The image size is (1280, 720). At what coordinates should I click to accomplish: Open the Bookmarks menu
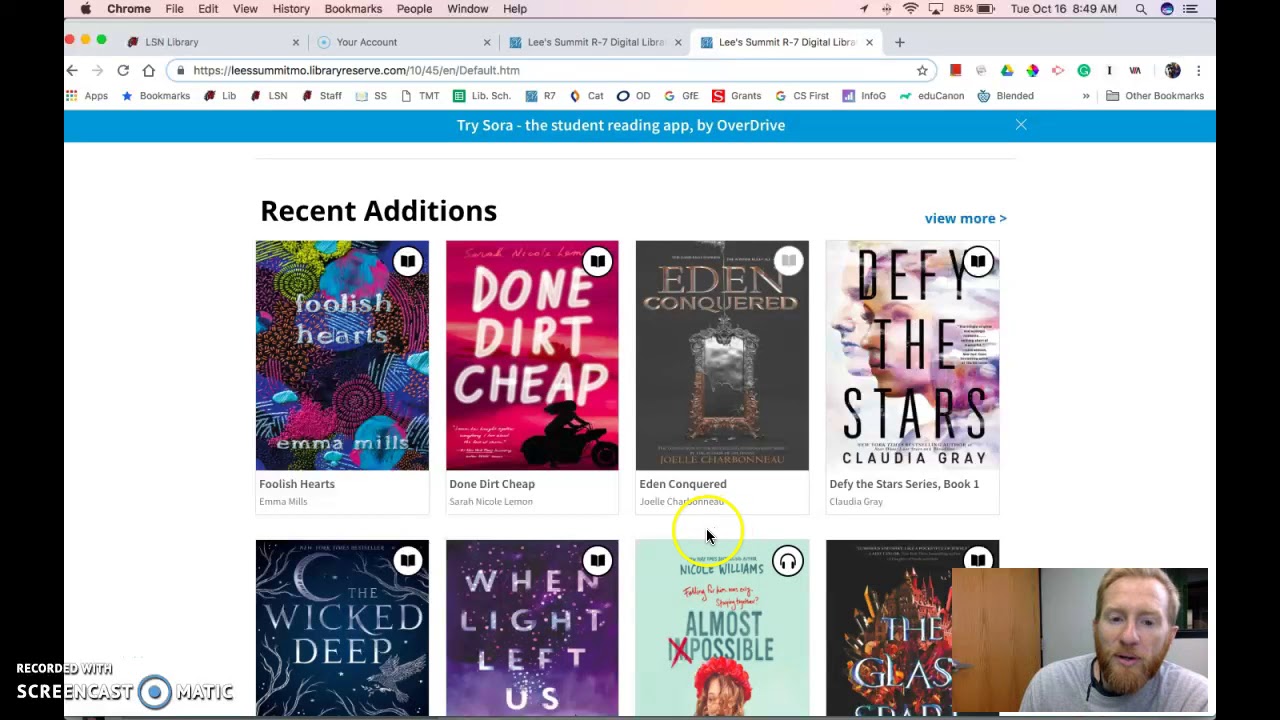coord(353,9)
